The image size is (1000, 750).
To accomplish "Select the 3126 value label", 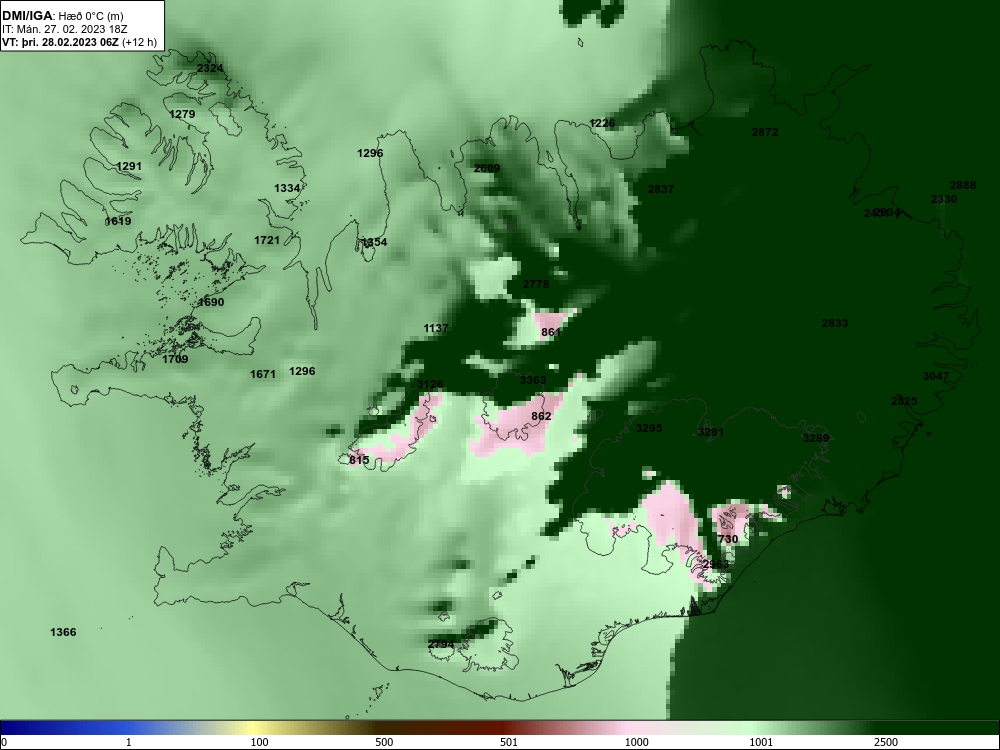I will [430, 385].
